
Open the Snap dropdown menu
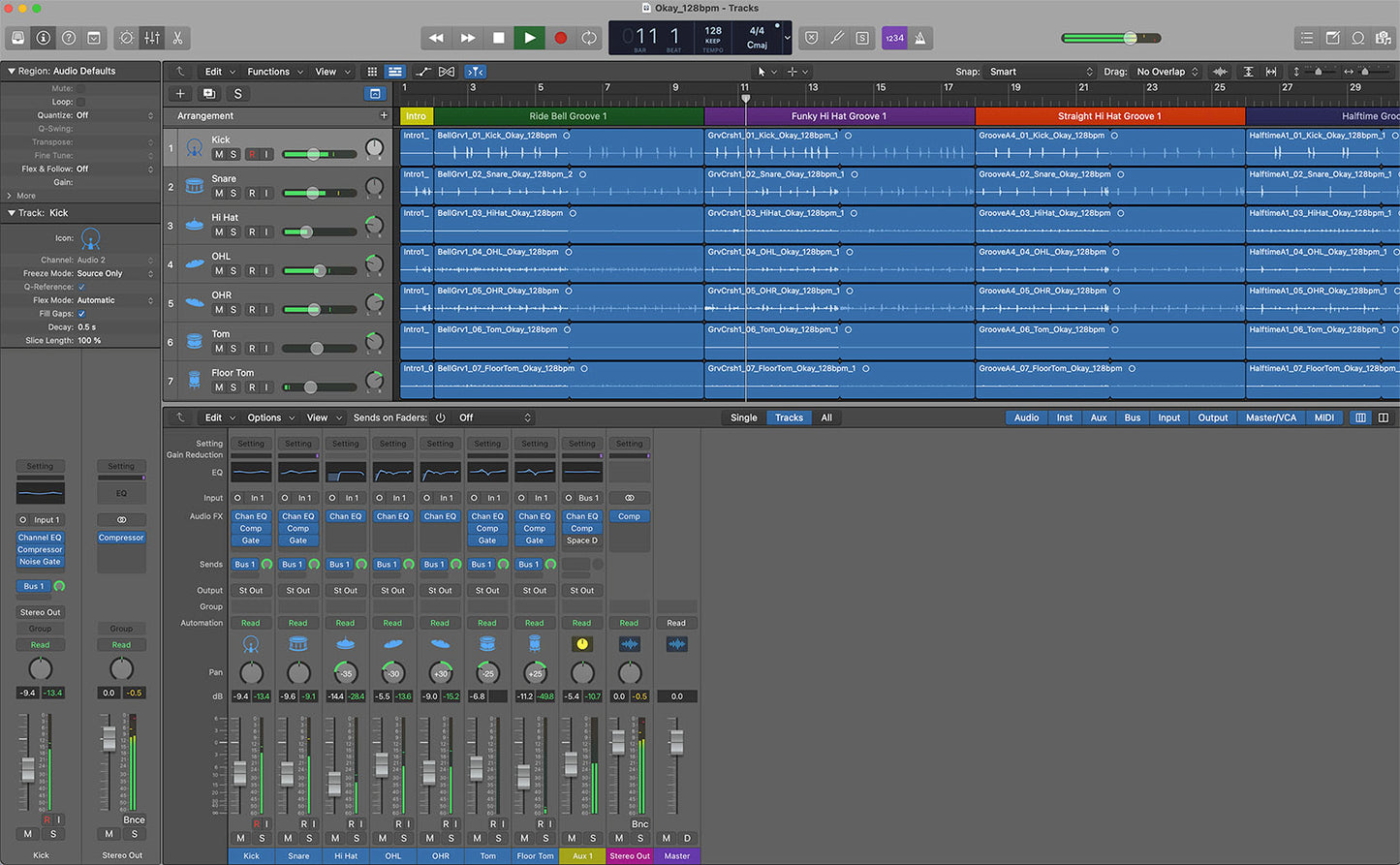pyautogui.click(x=1041, y=72)
